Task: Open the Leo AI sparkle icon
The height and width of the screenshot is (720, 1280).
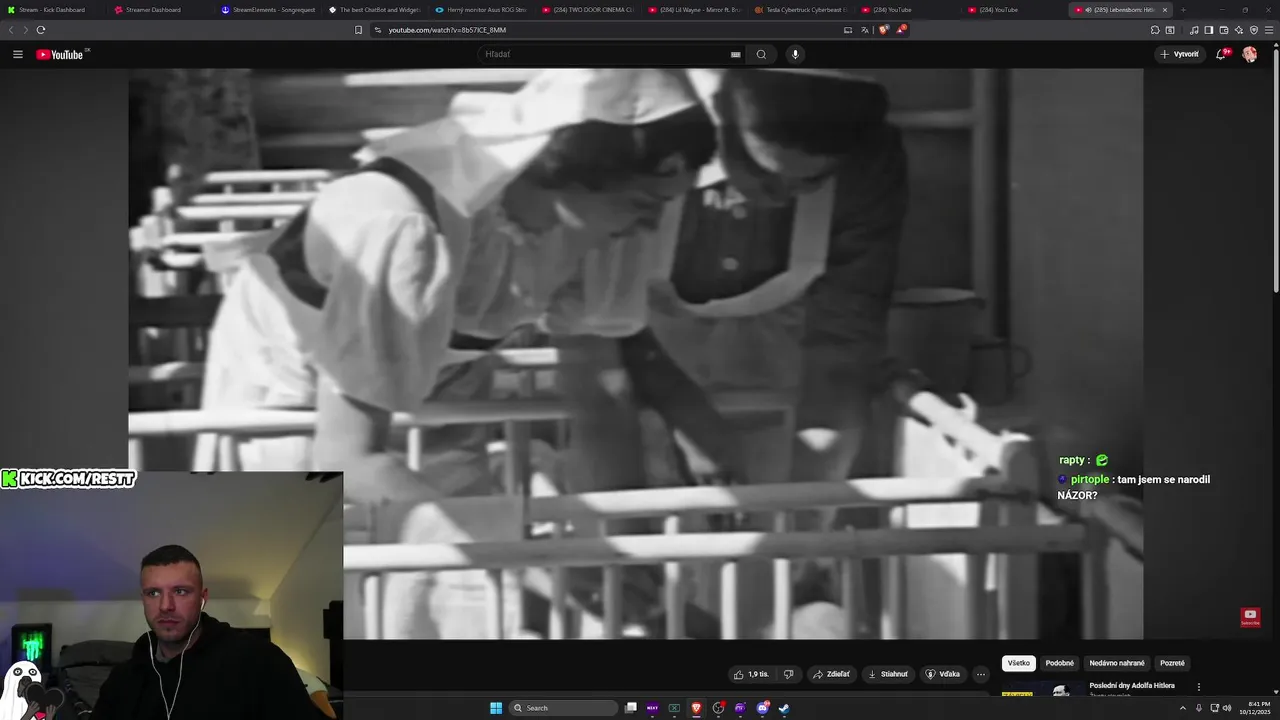Action: [1239, 30]
